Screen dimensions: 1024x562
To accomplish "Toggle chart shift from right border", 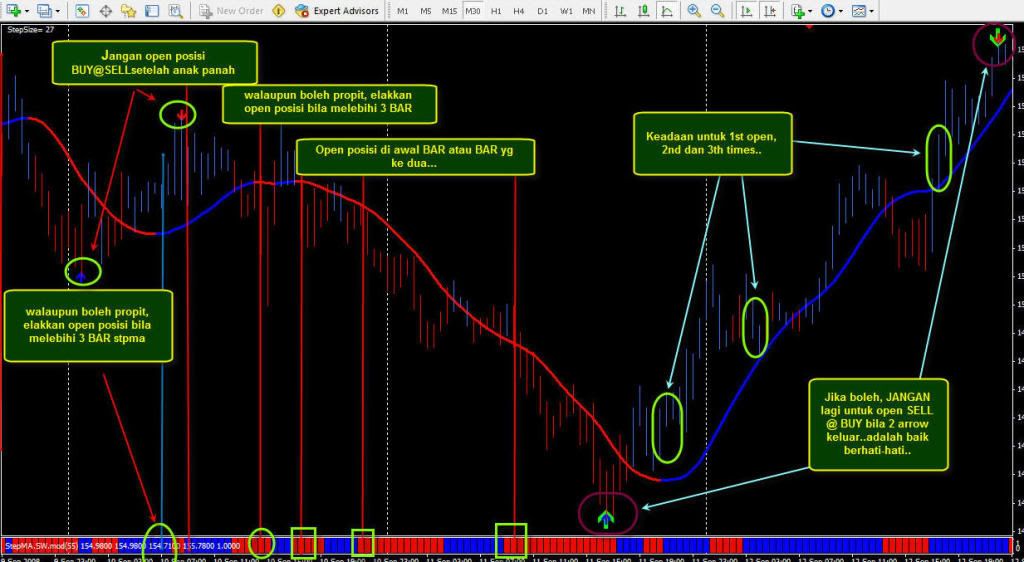I will tap(770, 10).
